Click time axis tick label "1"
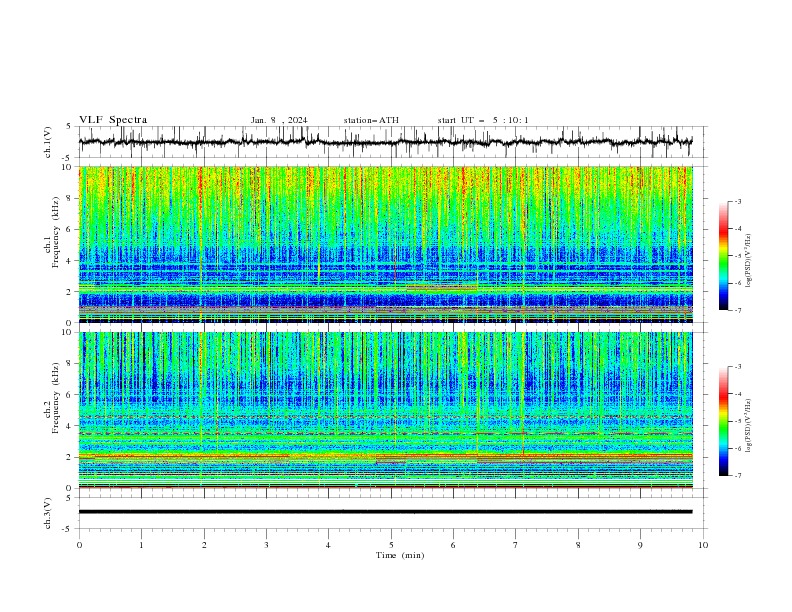 (141, 545)
